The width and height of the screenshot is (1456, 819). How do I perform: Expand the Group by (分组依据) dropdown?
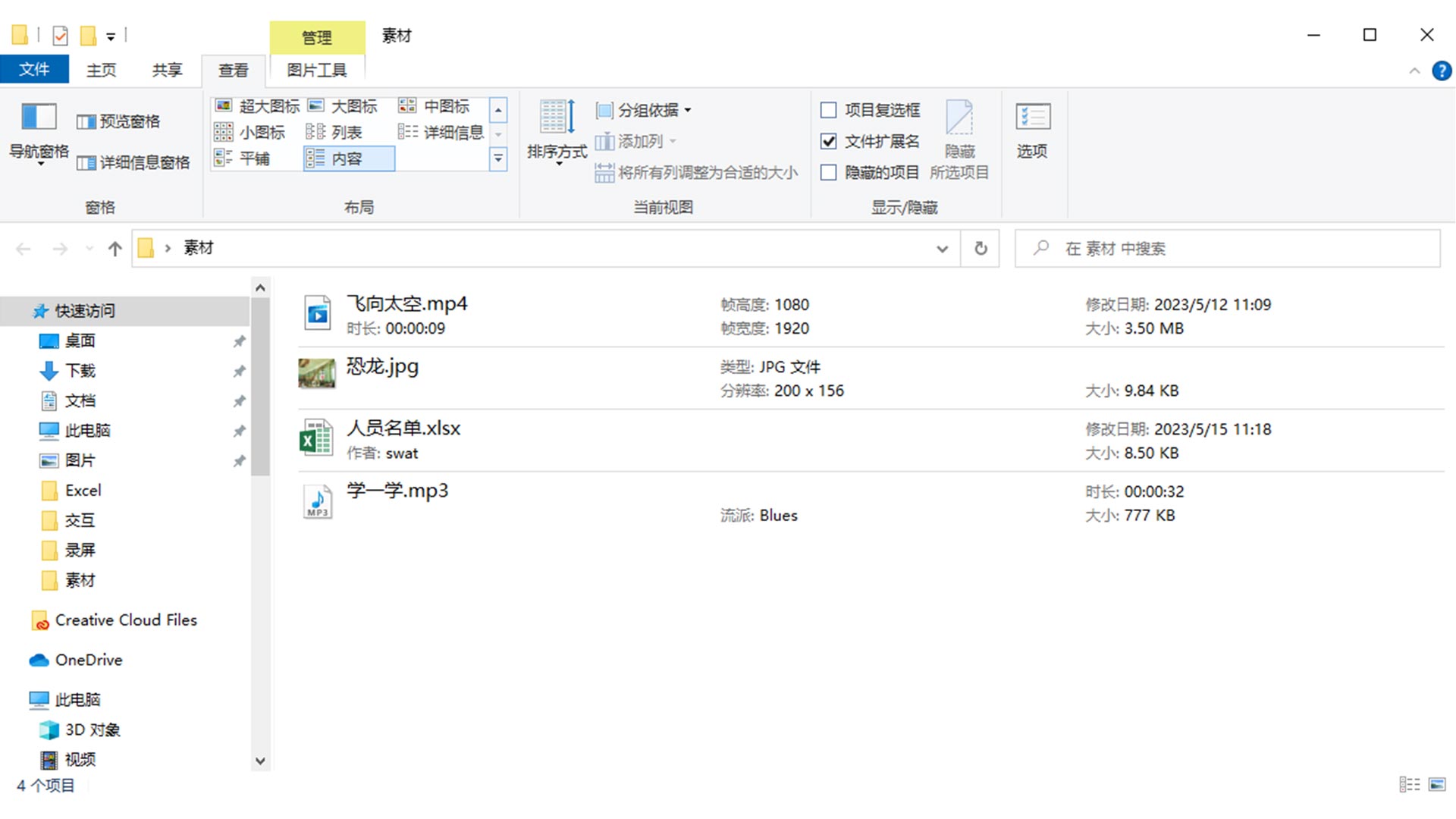[646, 111]
